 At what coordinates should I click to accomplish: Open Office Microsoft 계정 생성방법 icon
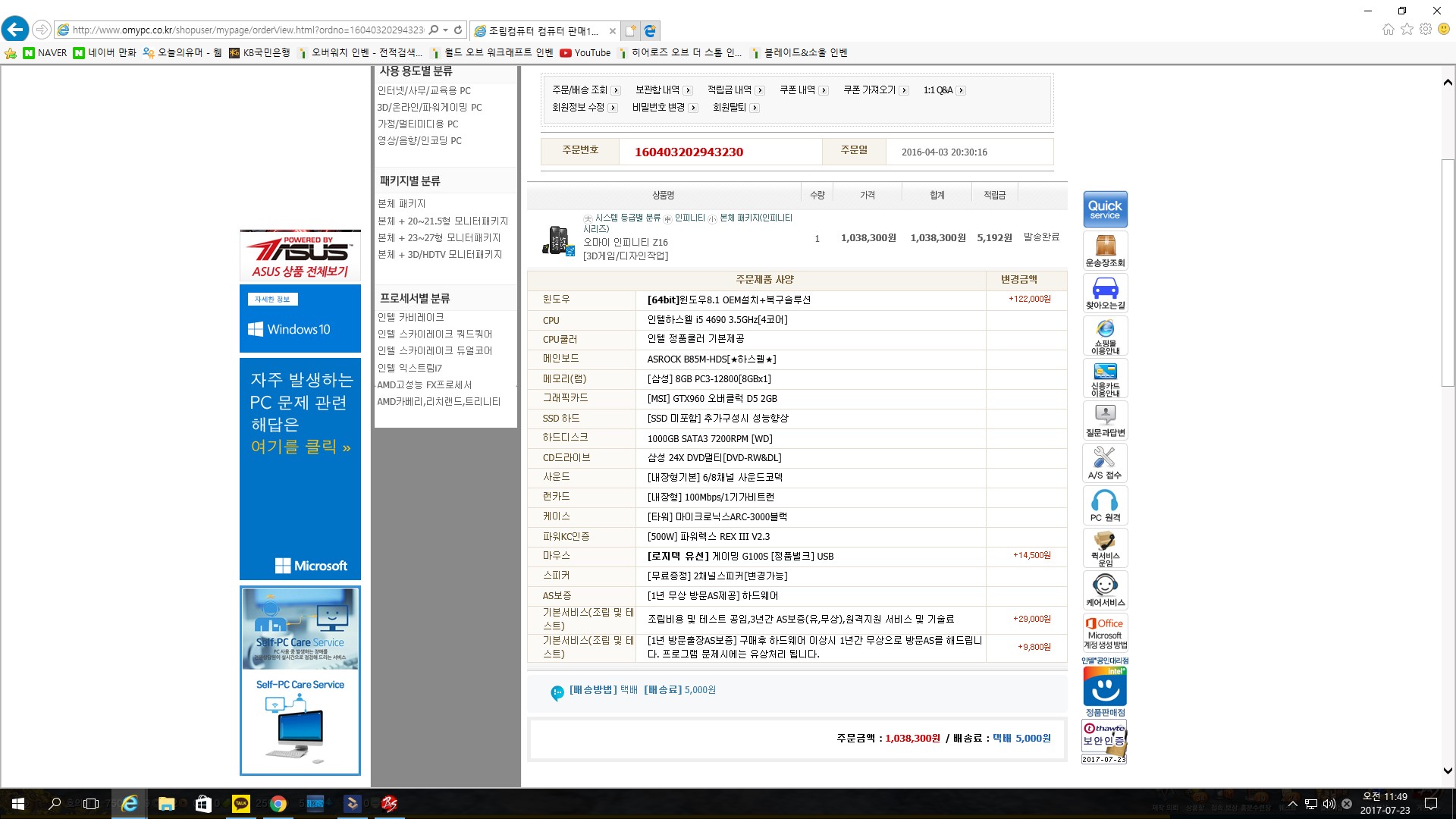(x=1105, y=632)
